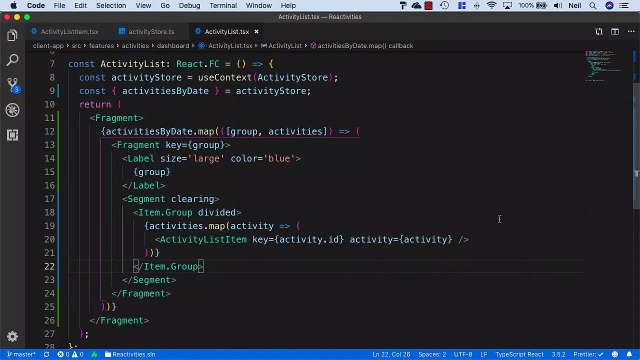Click the Siri icon in menu bar
Screen dimensions: 640x360
point(609,5)
